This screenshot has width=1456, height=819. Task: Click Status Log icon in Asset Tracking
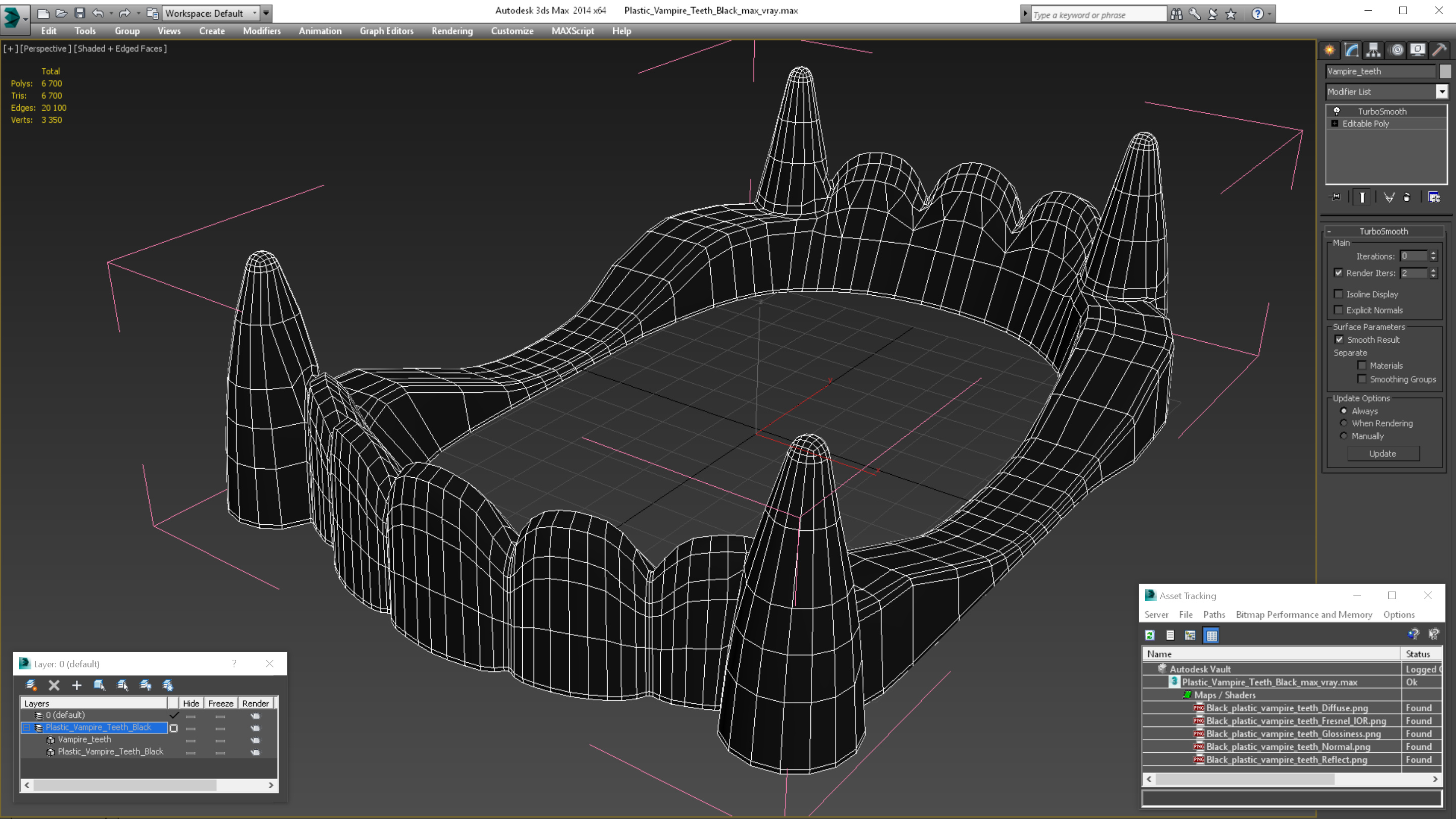1170,635
